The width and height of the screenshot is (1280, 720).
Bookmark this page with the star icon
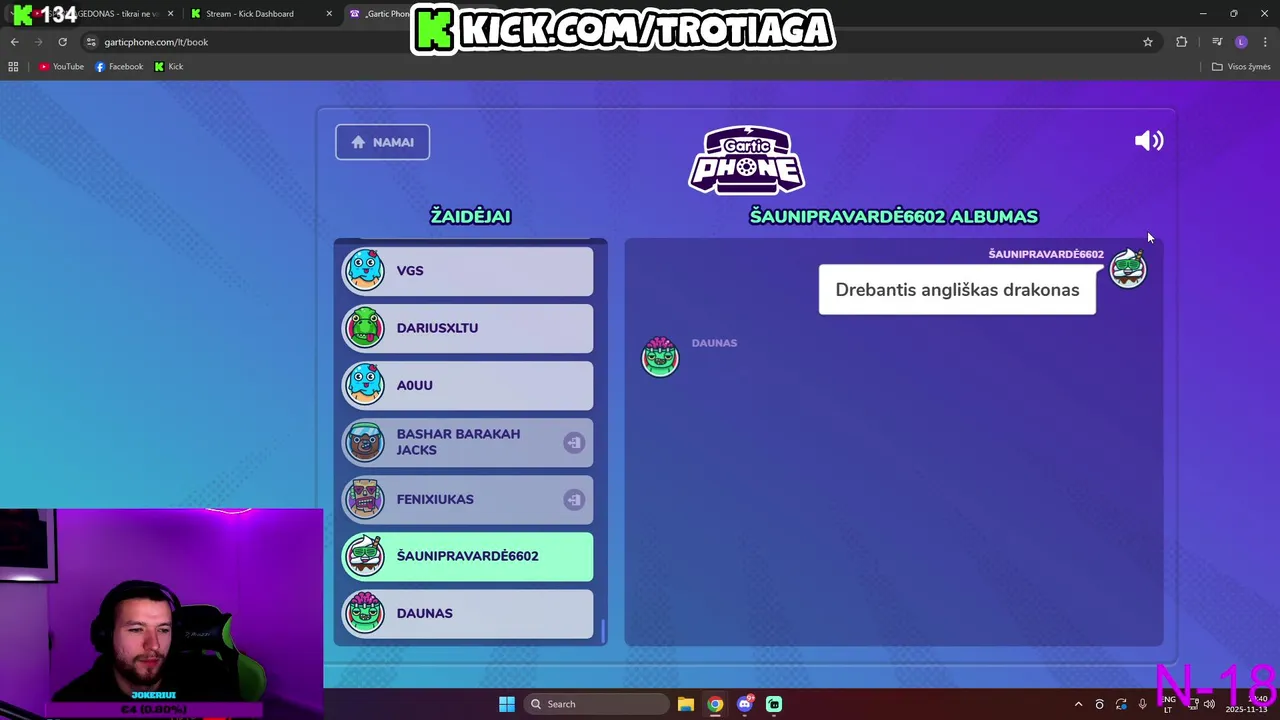[1148, 42]
